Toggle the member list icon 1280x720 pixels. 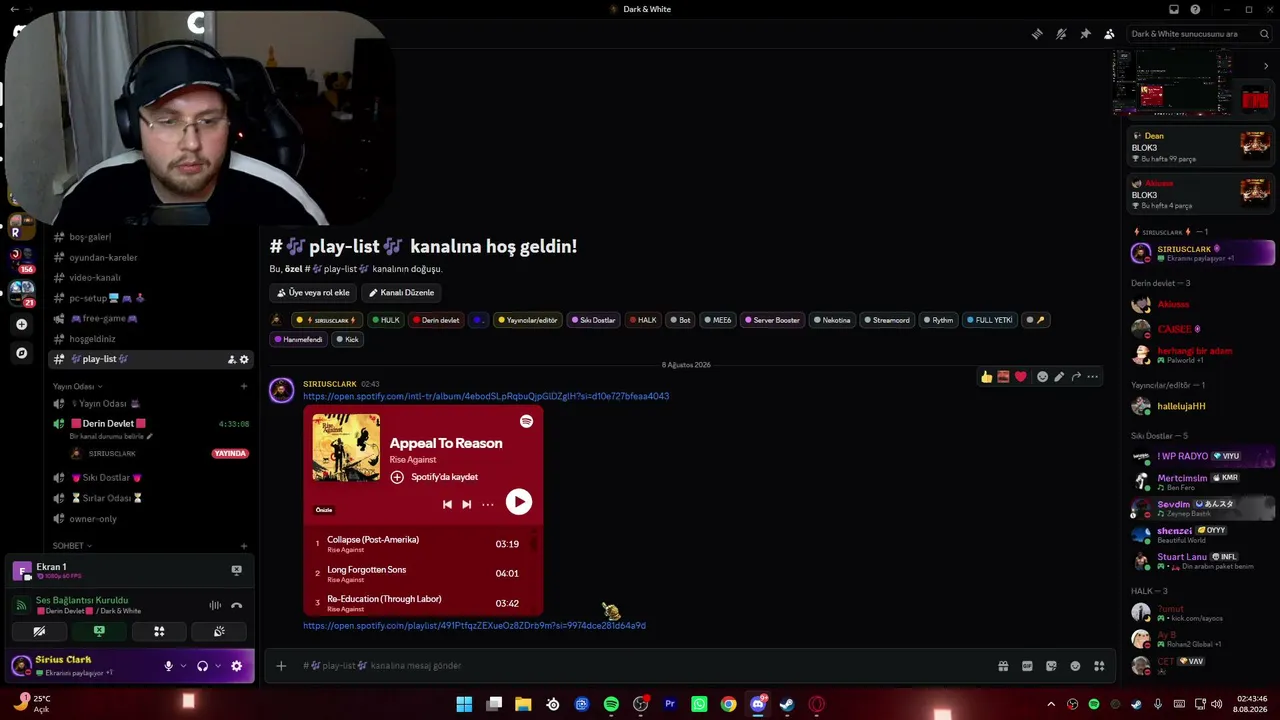1109,34
